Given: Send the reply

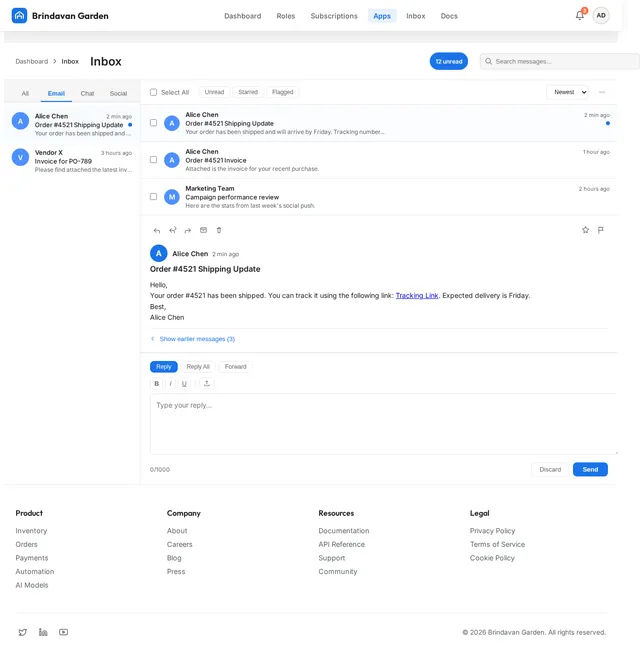Looking at the screenshot, I should [x=590, y=470].
